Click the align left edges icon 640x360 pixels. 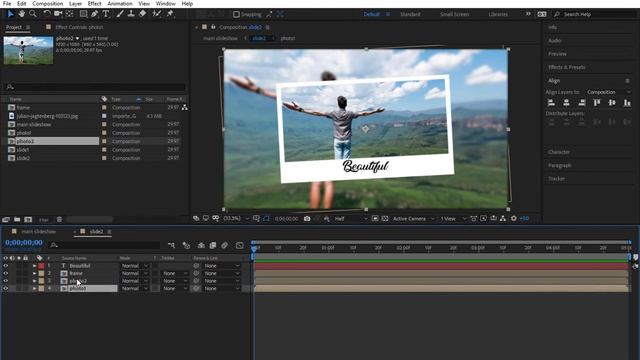point(551,103)
